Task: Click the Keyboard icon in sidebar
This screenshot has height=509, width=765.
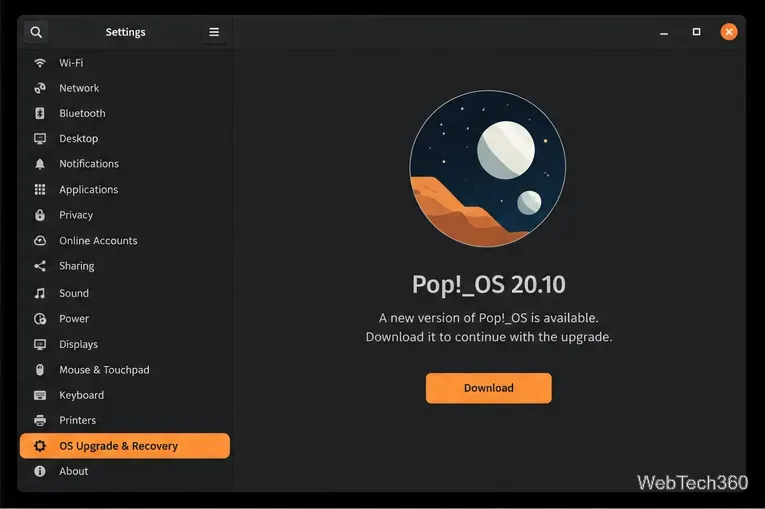Action: coord(40,395)
